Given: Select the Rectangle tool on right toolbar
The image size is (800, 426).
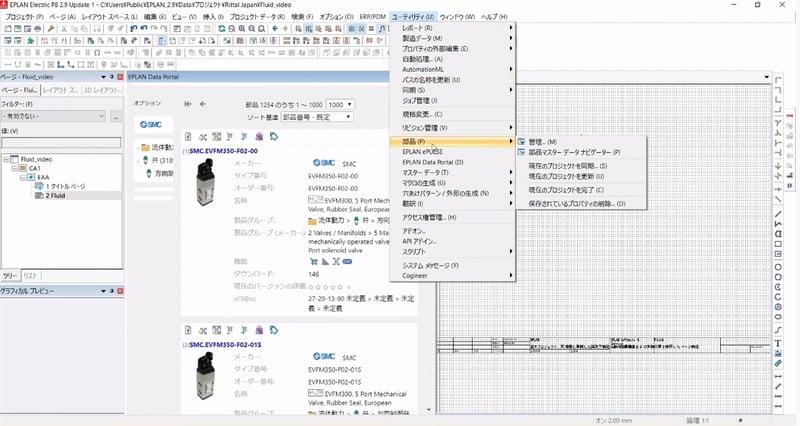Looking at the screenshot, I should (778, 244).
